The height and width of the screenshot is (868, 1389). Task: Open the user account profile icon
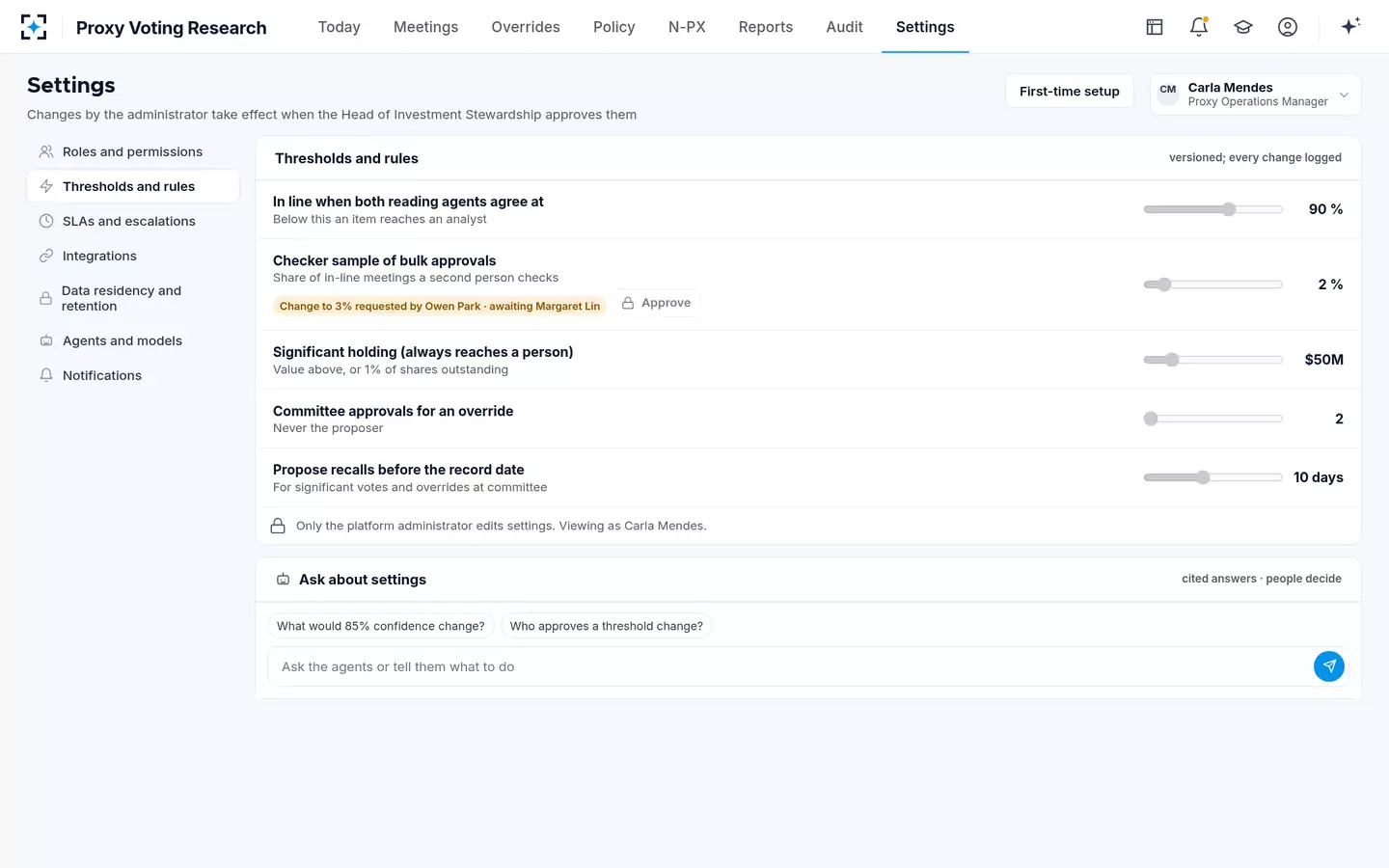(1288, 27)
